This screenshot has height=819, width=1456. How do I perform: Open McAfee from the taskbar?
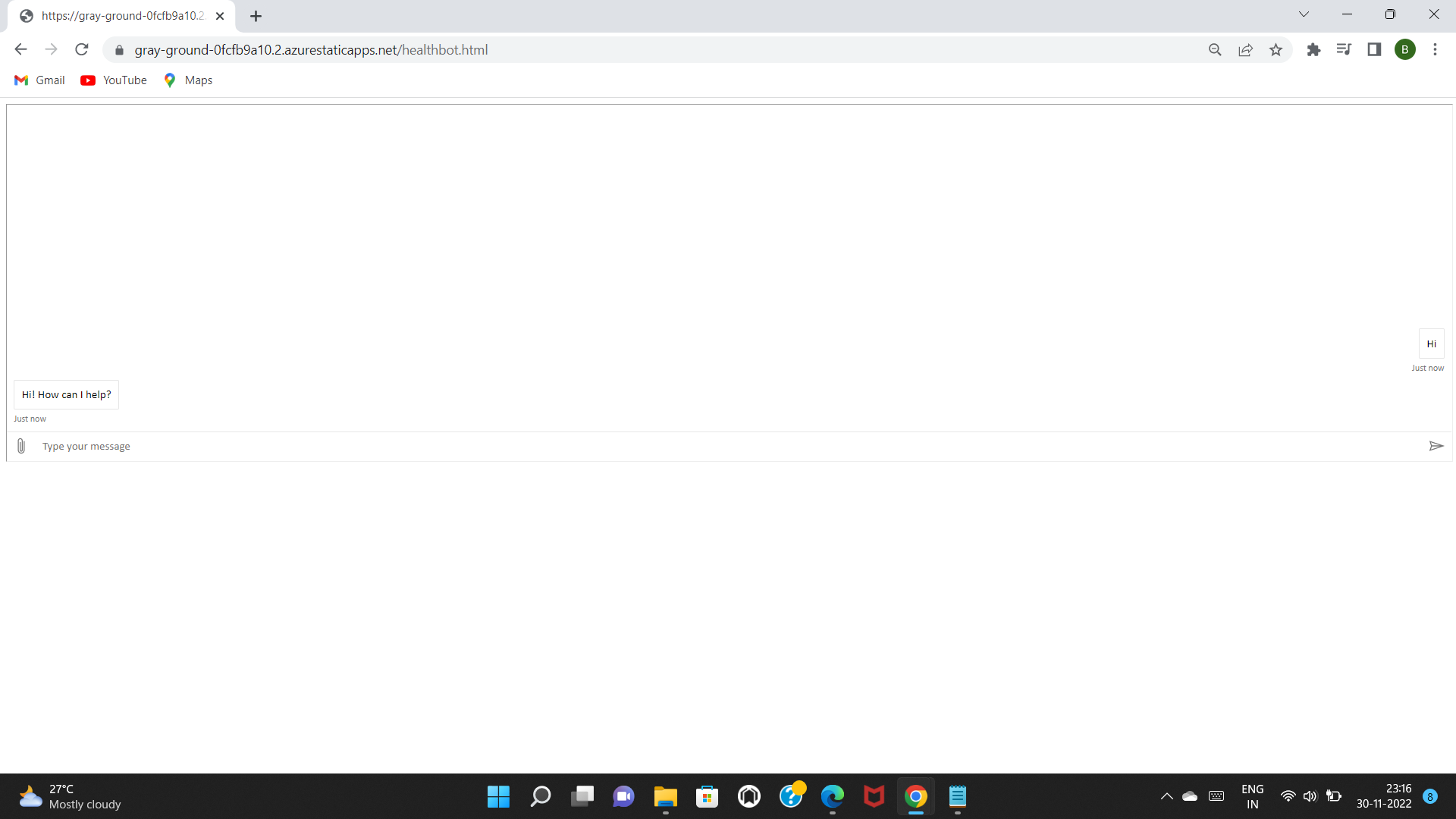pyautogui.click(x=874, y=796)
